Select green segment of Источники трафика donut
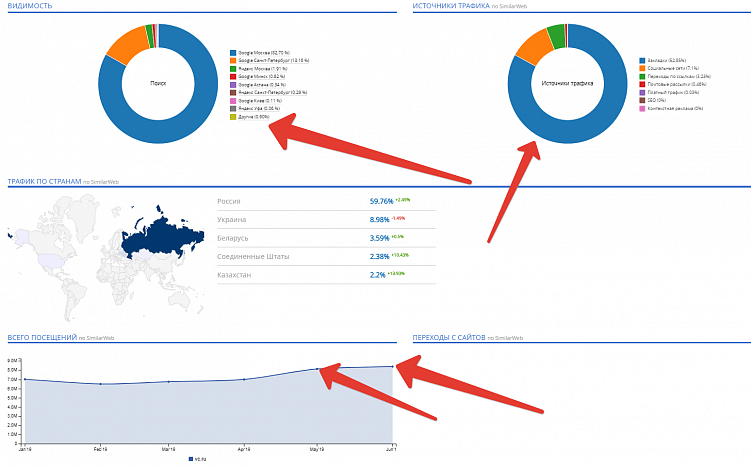Screen dimensions: 751x466 (x=557, y=37)
